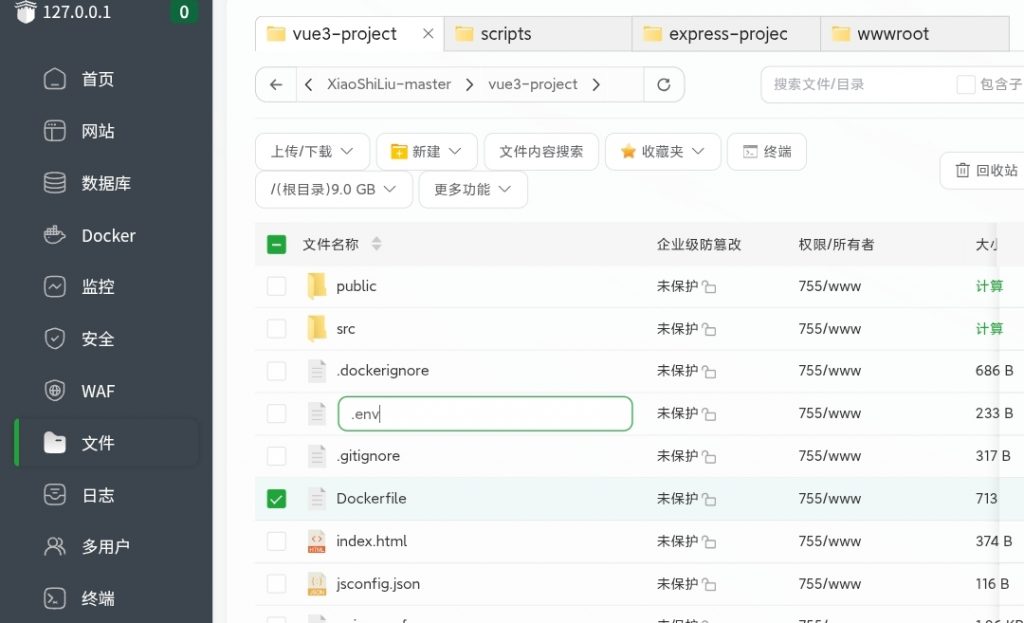Click the index.html file icon

click(x=317, y=541)
